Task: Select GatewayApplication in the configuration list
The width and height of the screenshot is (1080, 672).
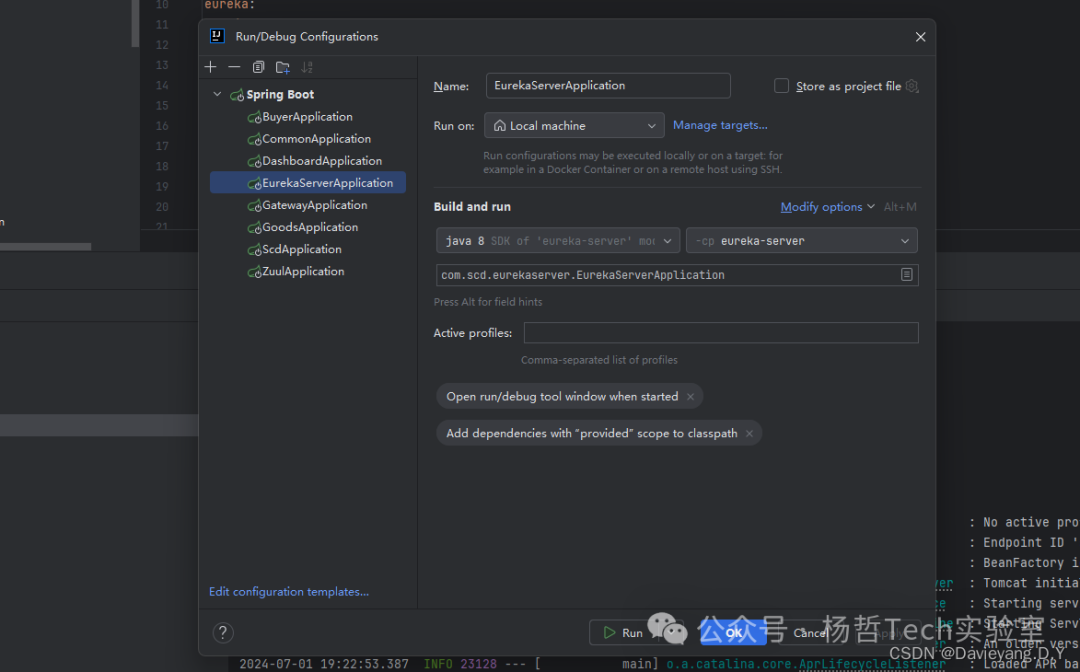Action: point(314,205)
